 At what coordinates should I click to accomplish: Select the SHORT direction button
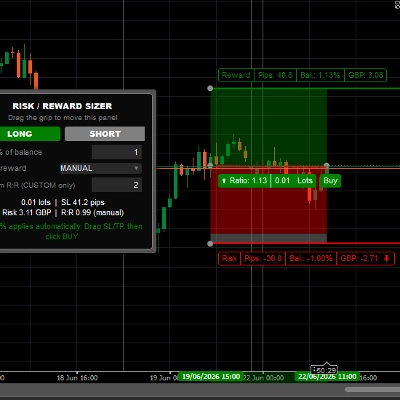pyautogui.click(x=105, y=134)
